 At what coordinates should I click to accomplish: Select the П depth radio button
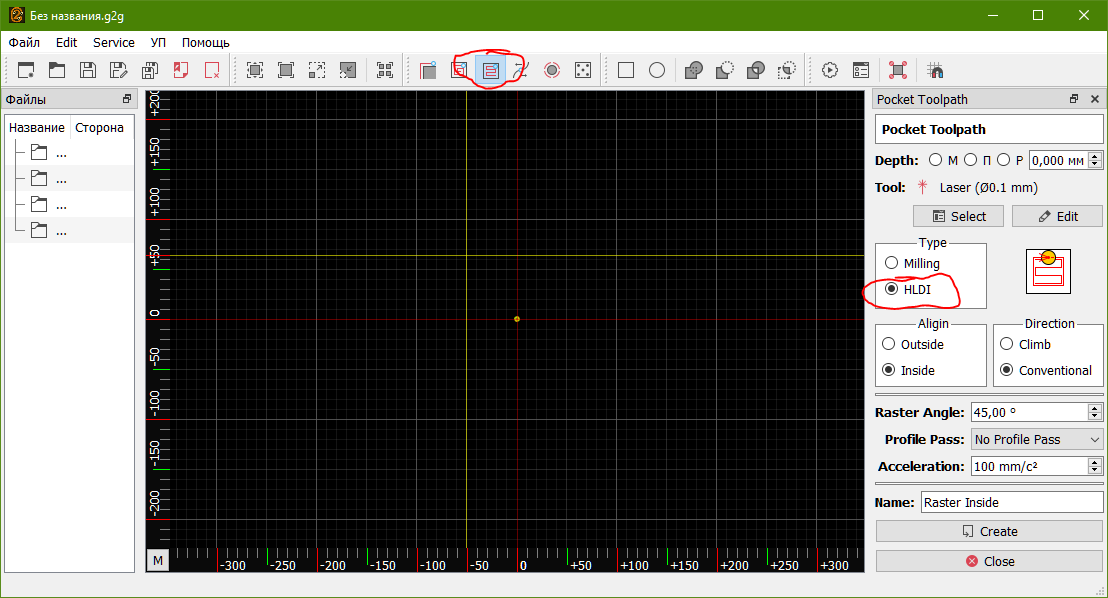[971, 160]
